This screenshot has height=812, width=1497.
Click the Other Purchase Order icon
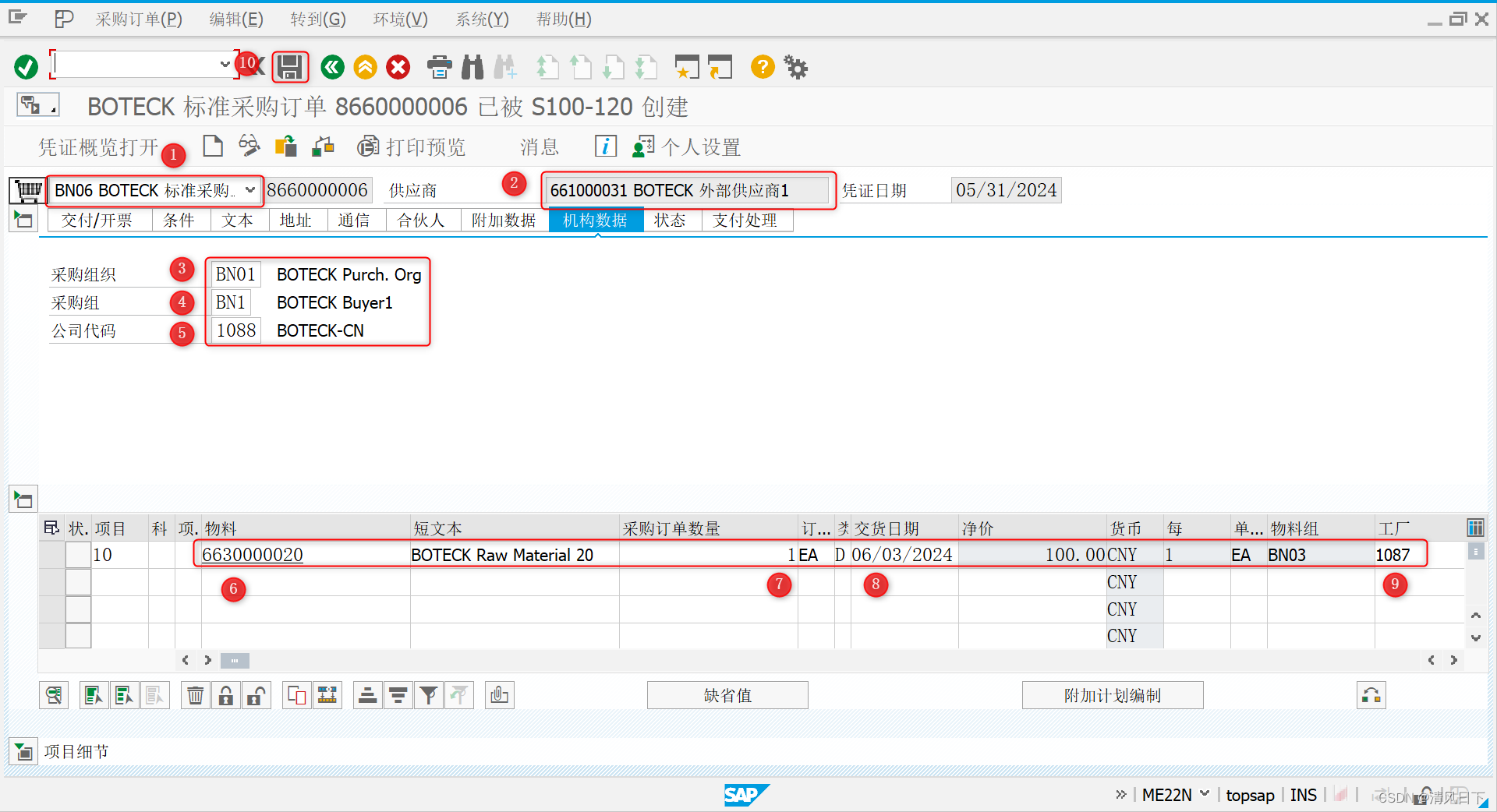point(285,146)
